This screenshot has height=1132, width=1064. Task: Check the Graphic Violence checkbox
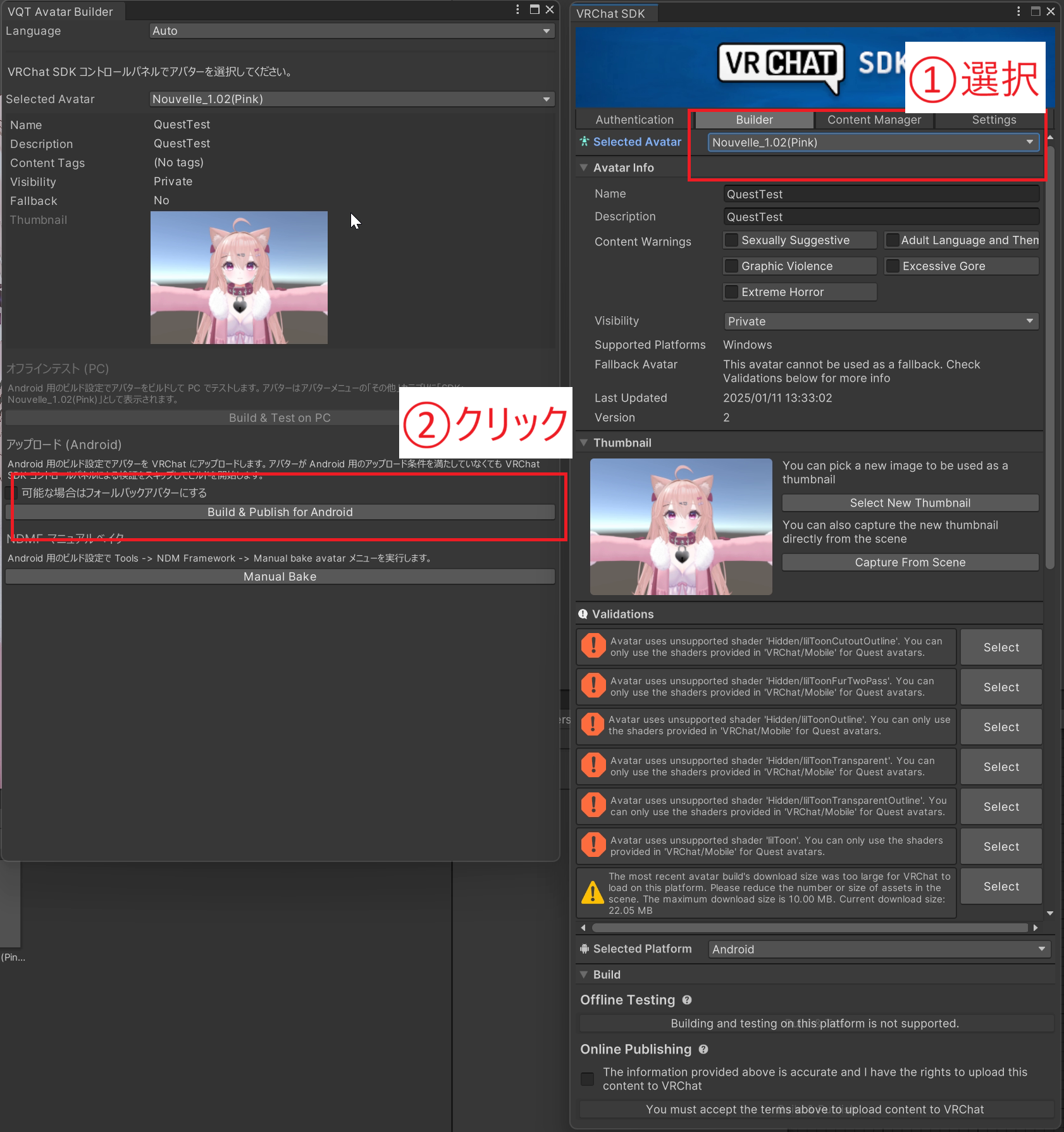tap(732, 266)
